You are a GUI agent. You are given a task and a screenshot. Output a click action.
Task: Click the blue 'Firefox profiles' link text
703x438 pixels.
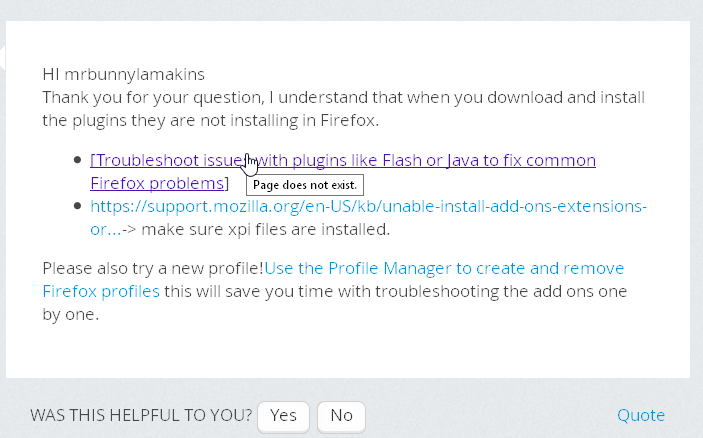pos(101,291)
